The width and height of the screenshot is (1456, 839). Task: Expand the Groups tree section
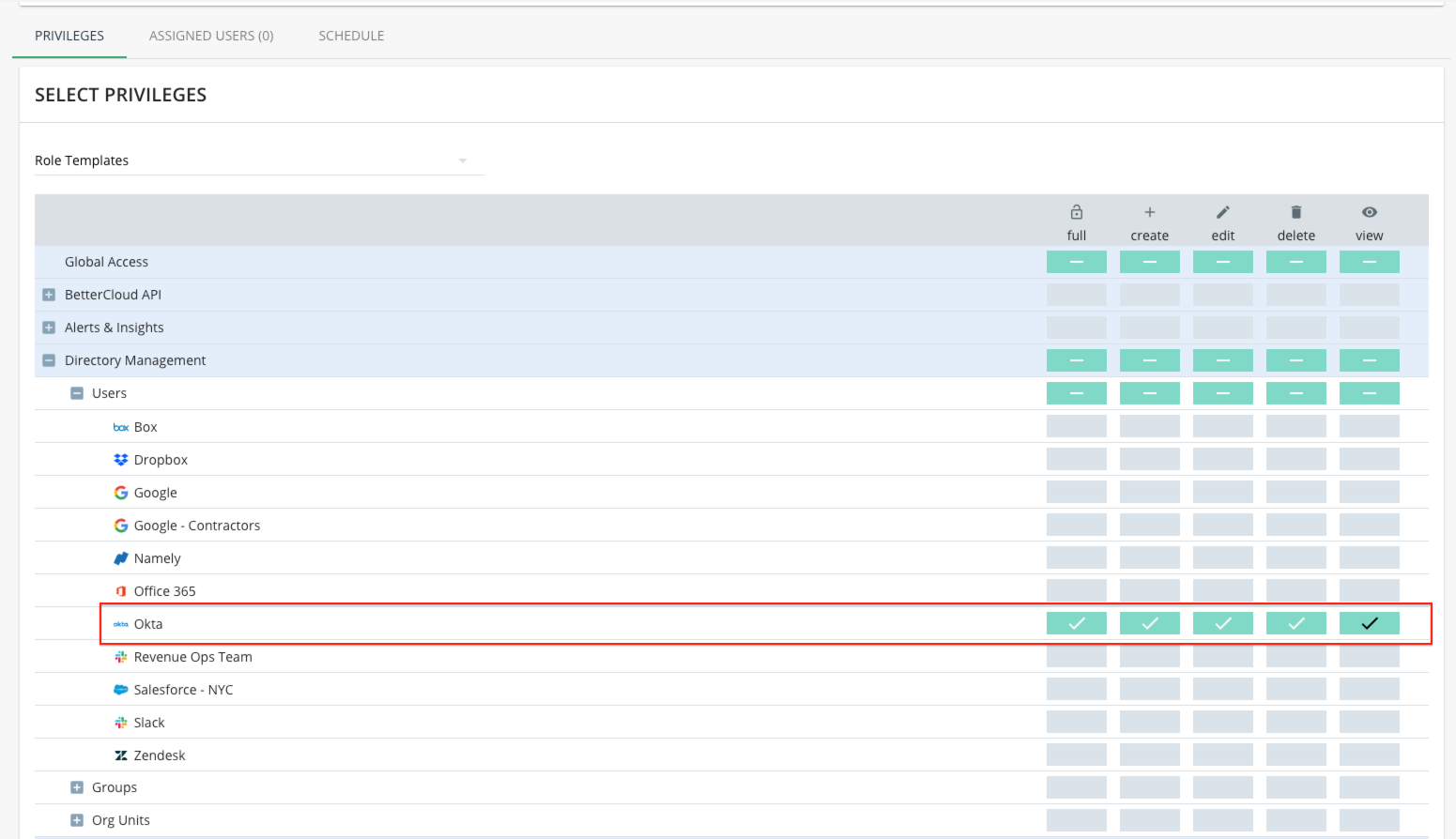click(x=76, y=786)
